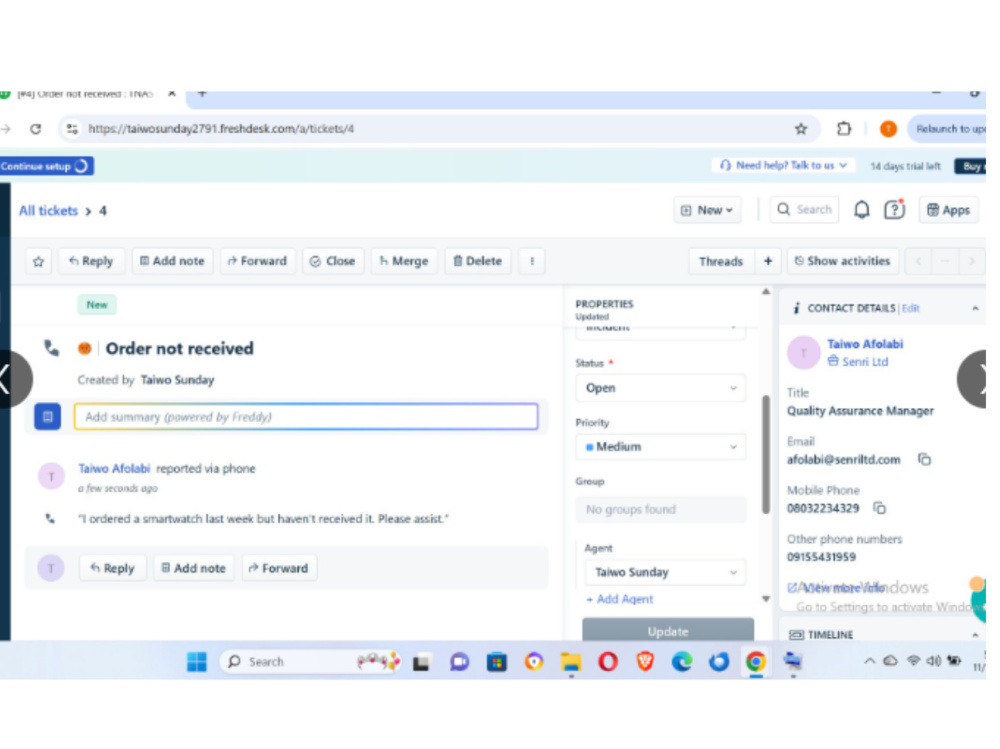Click the Windows taskbar Search box
The height and width of the screenshot is (749, 1000).
click(311, 662)
